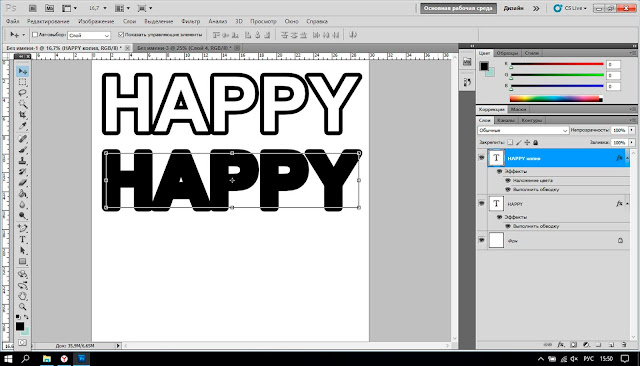This screenshot has height=366, width=640.
Task: Click the foreground color swatch in Color panel
Action: (484, 66)
